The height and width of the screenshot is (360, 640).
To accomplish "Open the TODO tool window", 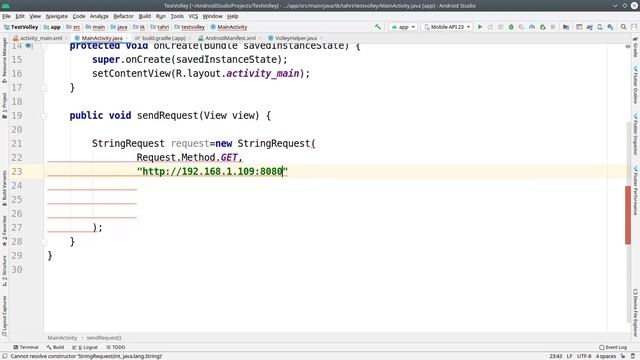I will 116,347.
